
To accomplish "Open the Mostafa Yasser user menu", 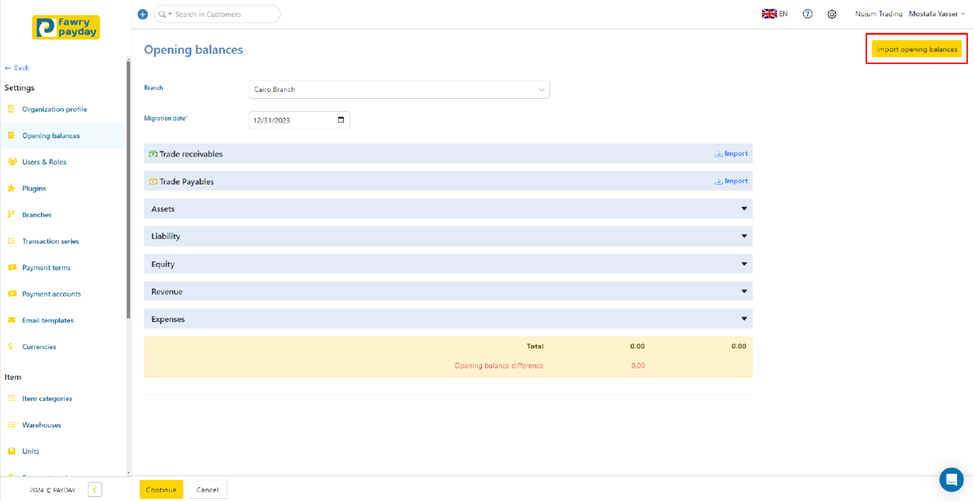I will click(937, 14).
